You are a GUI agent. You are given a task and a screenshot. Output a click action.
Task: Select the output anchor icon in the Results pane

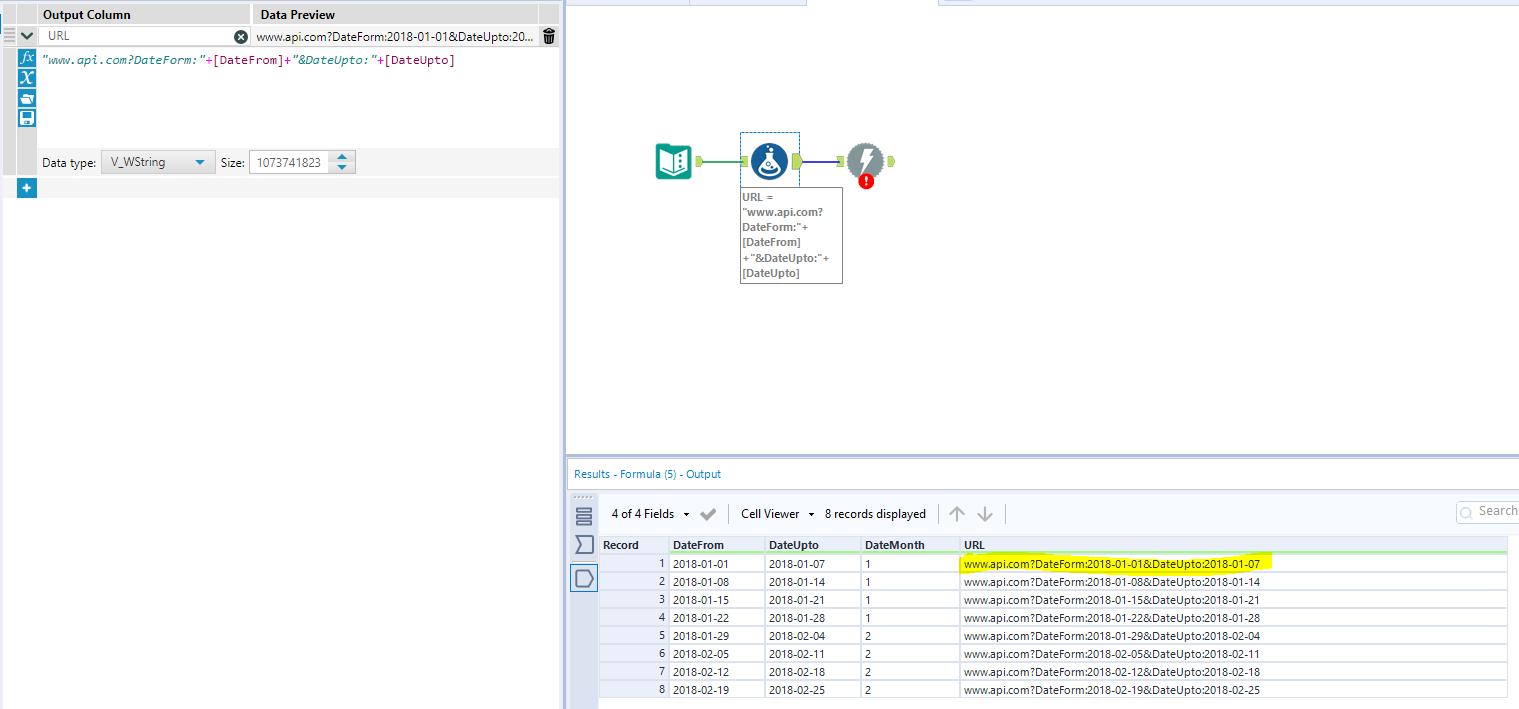pos(584,577)
